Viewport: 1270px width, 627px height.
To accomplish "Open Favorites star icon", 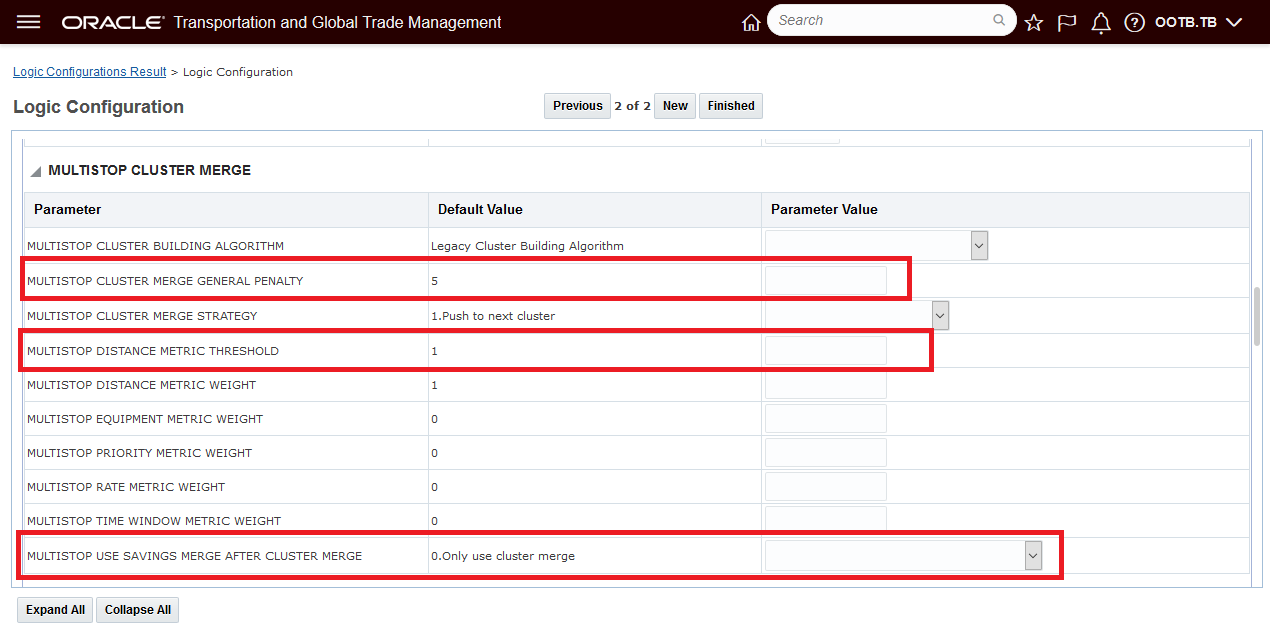I will click(x=1034, y=23).
